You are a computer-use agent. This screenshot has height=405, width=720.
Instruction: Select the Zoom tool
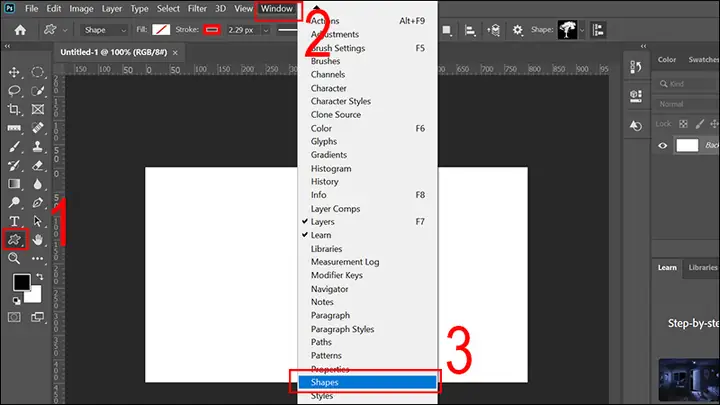click(x=14, y=258)
